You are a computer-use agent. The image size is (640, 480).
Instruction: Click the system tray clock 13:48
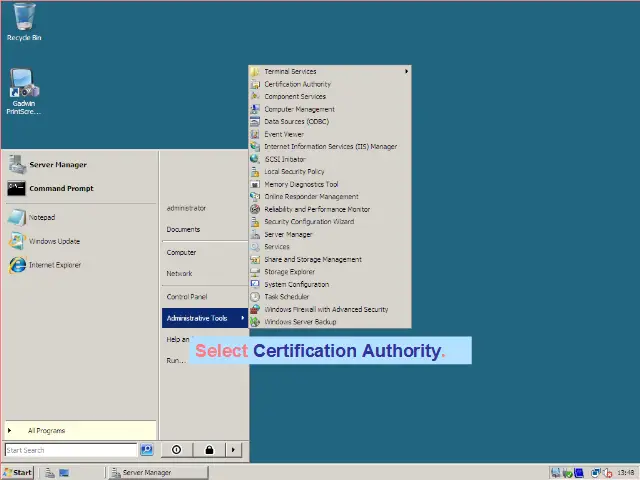click(625, 472)
